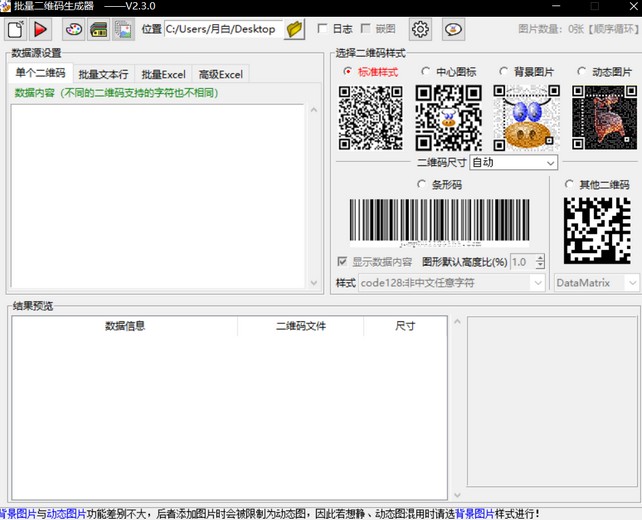Viewport: 642px width, 520px height.
Task: Enable the 日志 log checkbox
Action: point(323,29)
